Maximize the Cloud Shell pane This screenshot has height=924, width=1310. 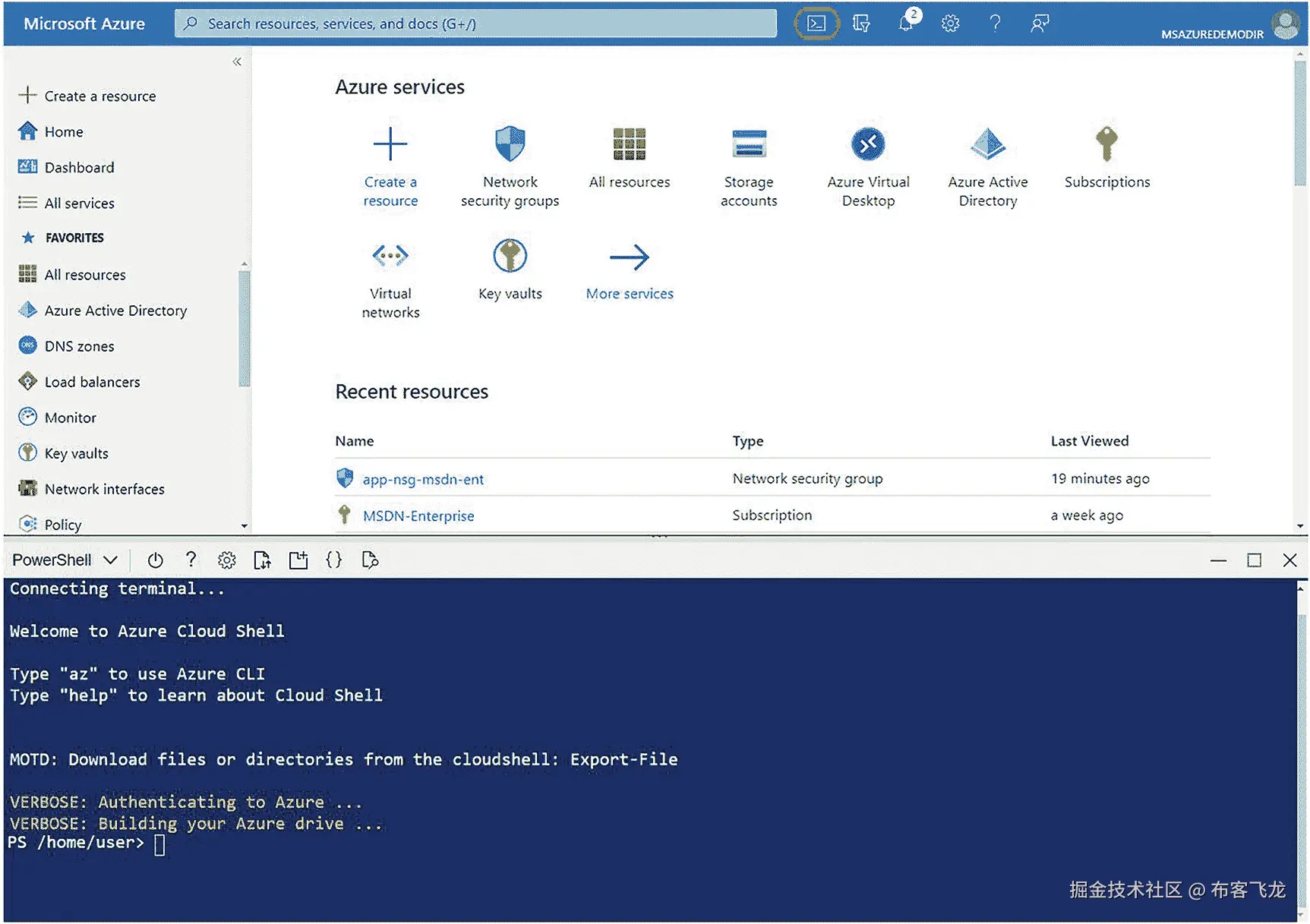[x=1254, y=560]
